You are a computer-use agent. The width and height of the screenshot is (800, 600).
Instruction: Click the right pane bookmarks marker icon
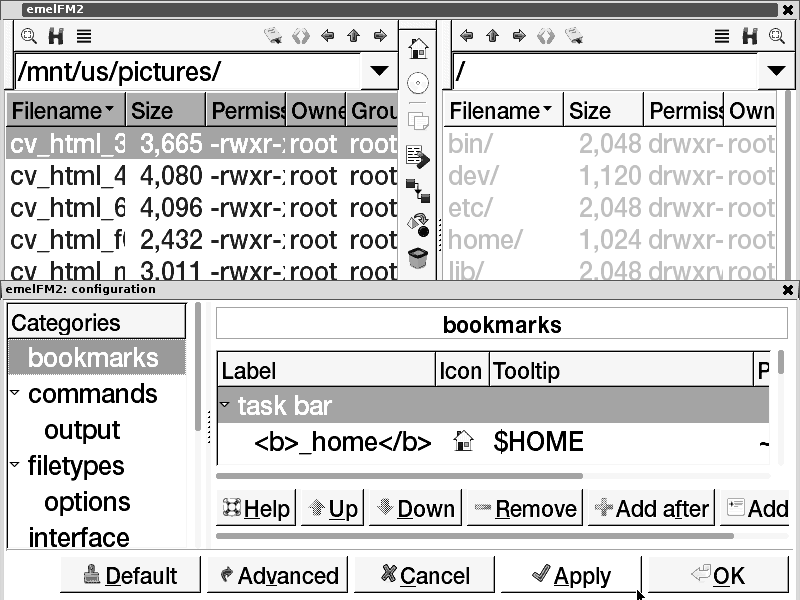coord(574,36)
